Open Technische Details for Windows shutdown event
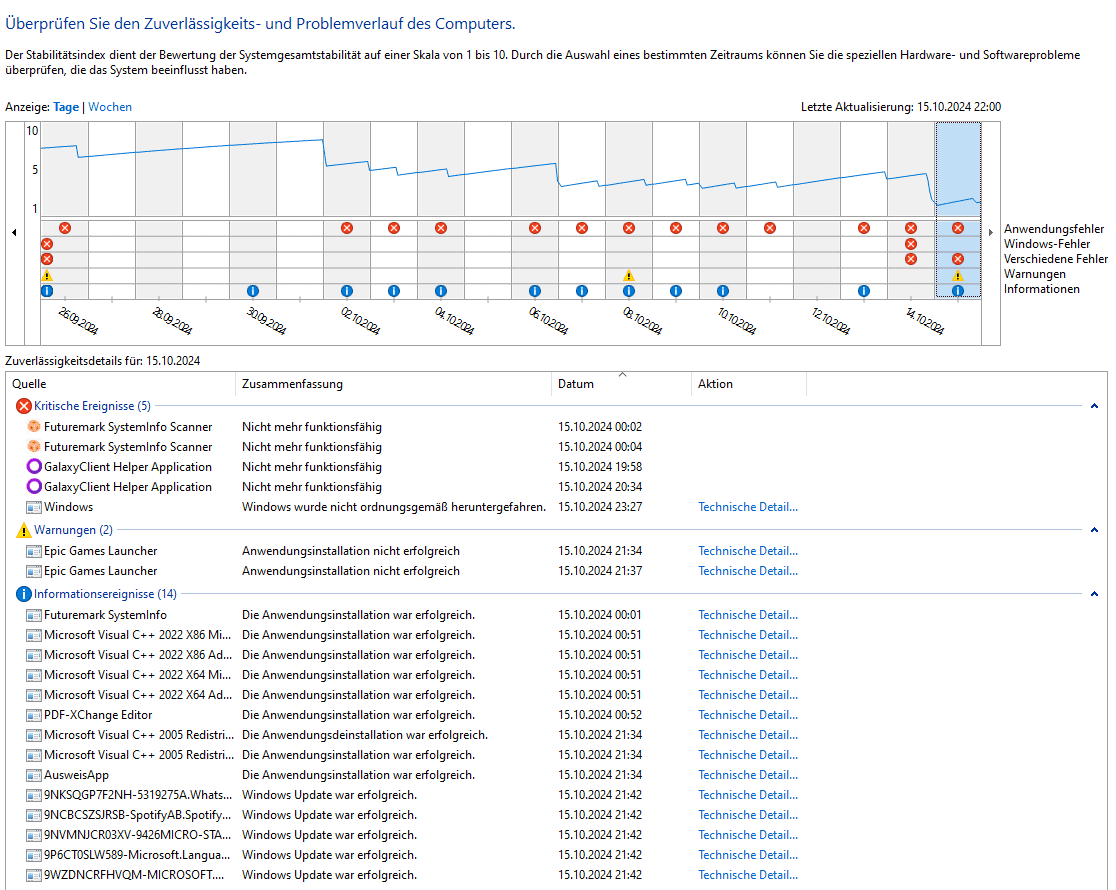1116x890 pixels. pyautogui.click(x=747, y=507)
